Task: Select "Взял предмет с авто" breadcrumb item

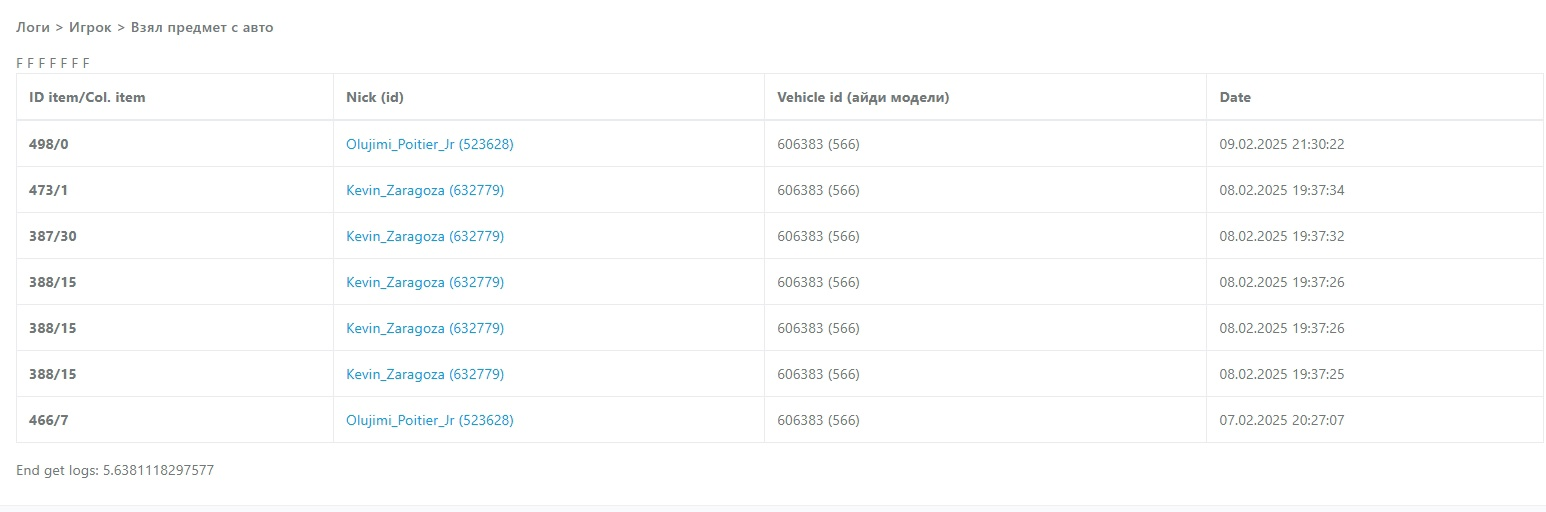Action: [x=202, y=28]
